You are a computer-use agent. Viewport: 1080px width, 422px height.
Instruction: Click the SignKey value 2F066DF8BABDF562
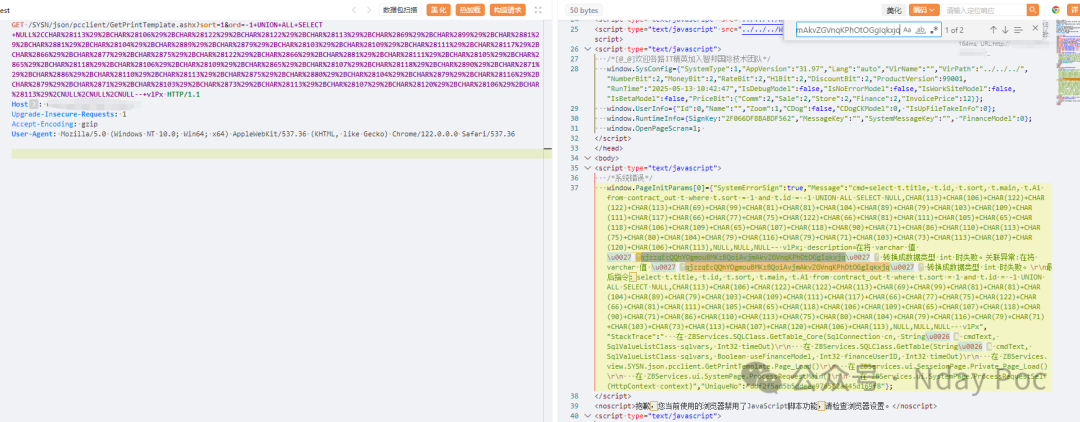(x=760, y=118)
